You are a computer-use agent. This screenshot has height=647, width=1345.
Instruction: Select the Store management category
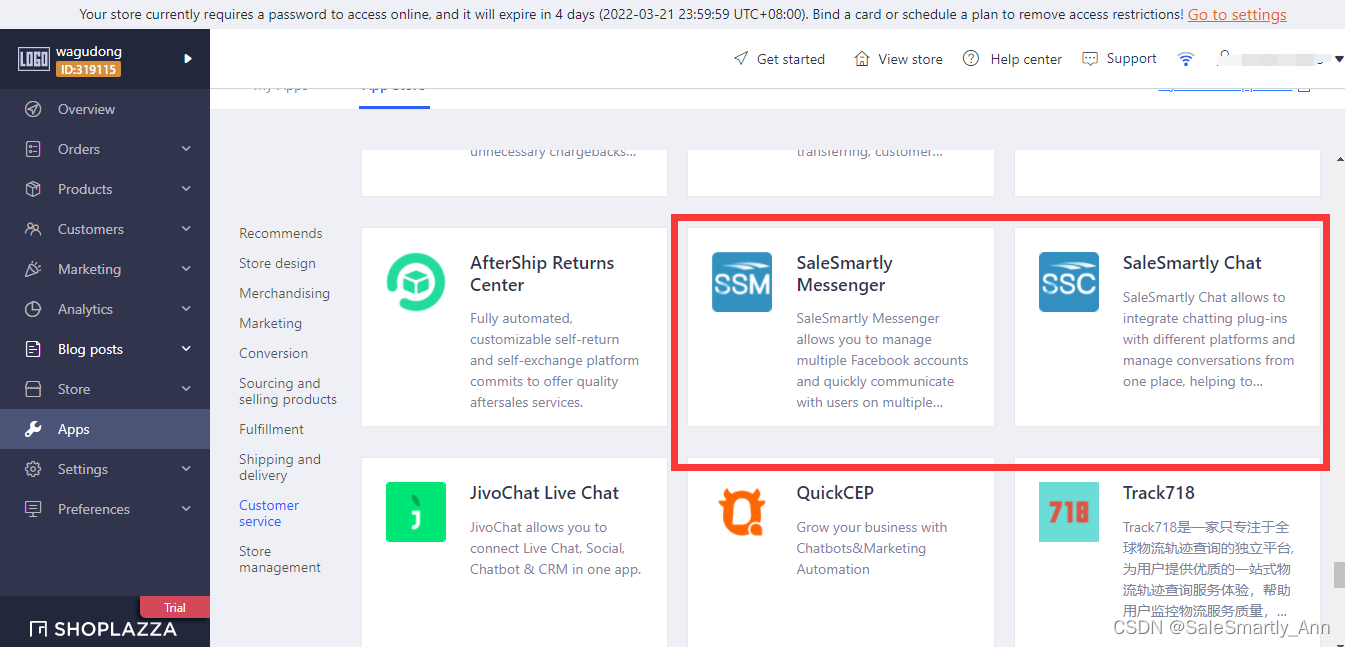tap(280, 559)
